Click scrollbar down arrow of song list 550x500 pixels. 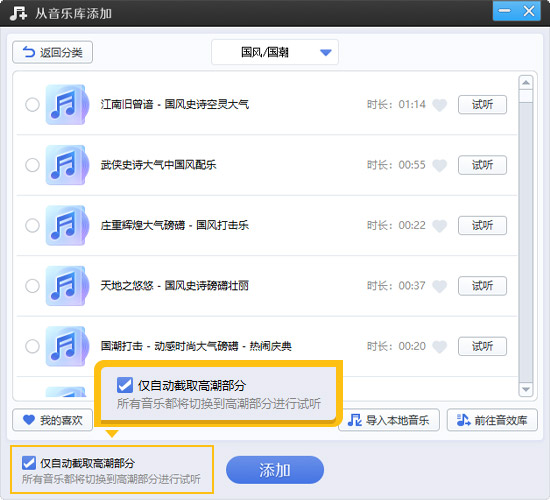[525, 389]
